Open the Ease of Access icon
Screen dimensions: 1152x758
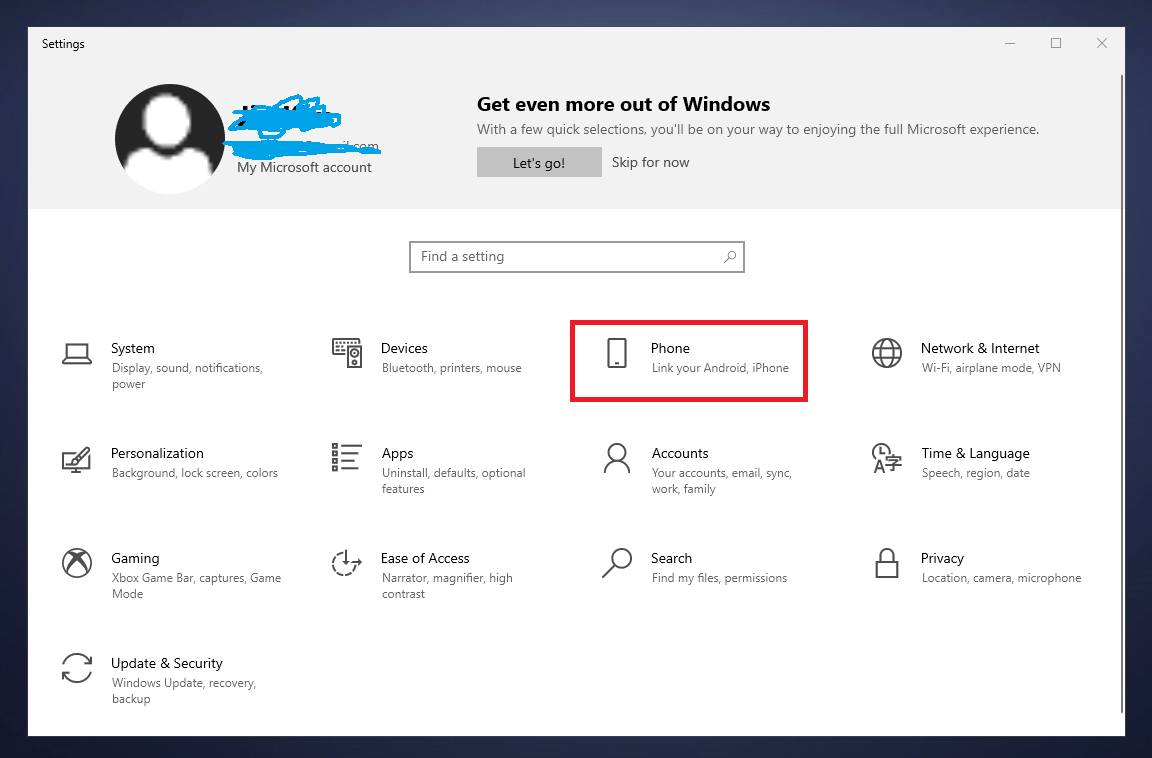click(x=347, y=563)
